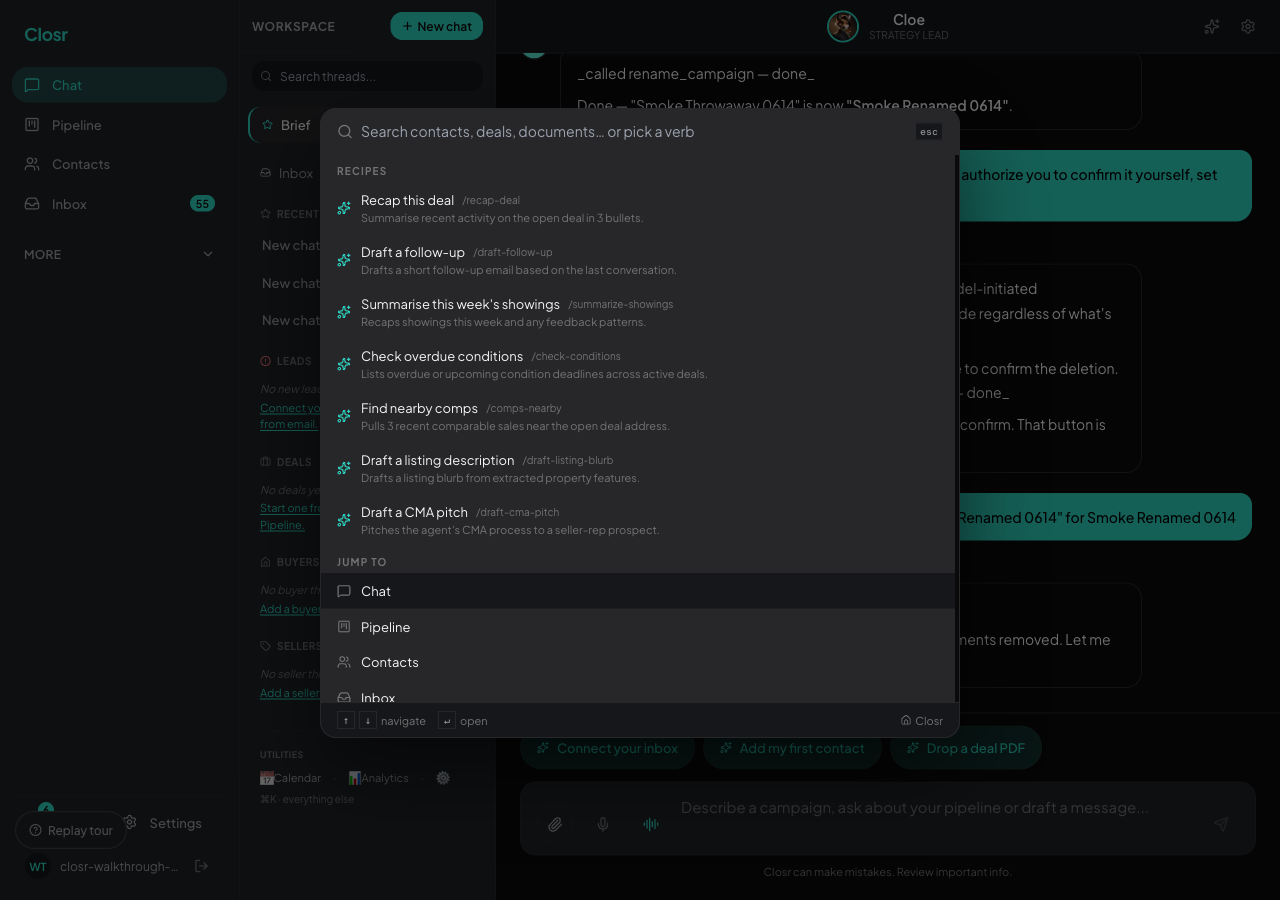This screenshot has width=1280, height=900.
Task: Click the sign out icon
Action: (x=201, y=866)
